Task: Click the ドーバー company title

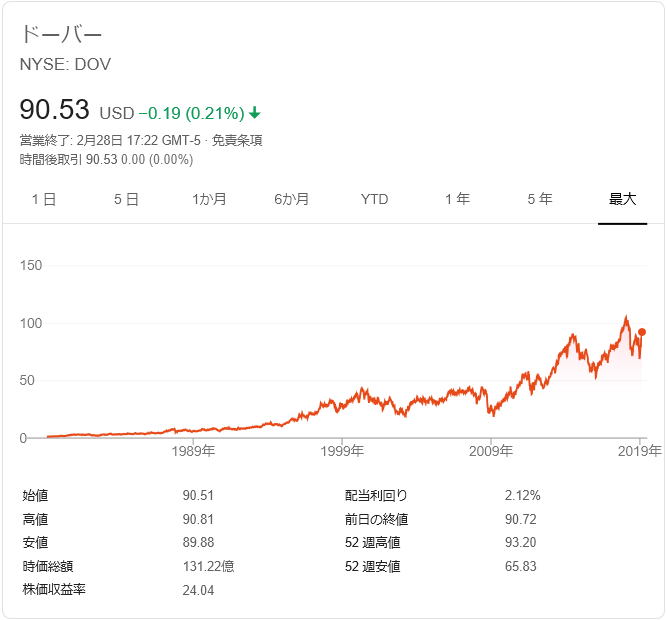Action: [61, 34]
